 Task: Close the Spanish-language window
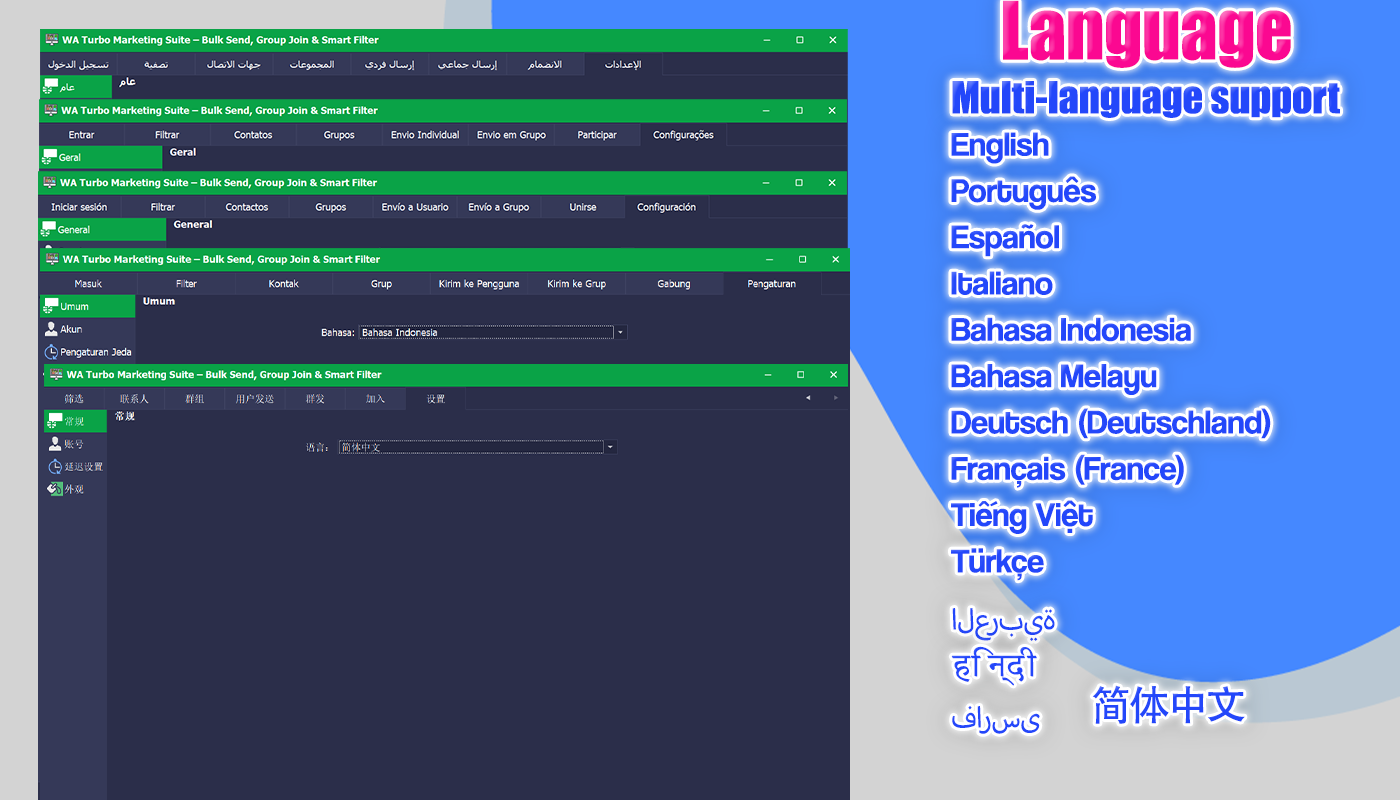tap(831, 183)
